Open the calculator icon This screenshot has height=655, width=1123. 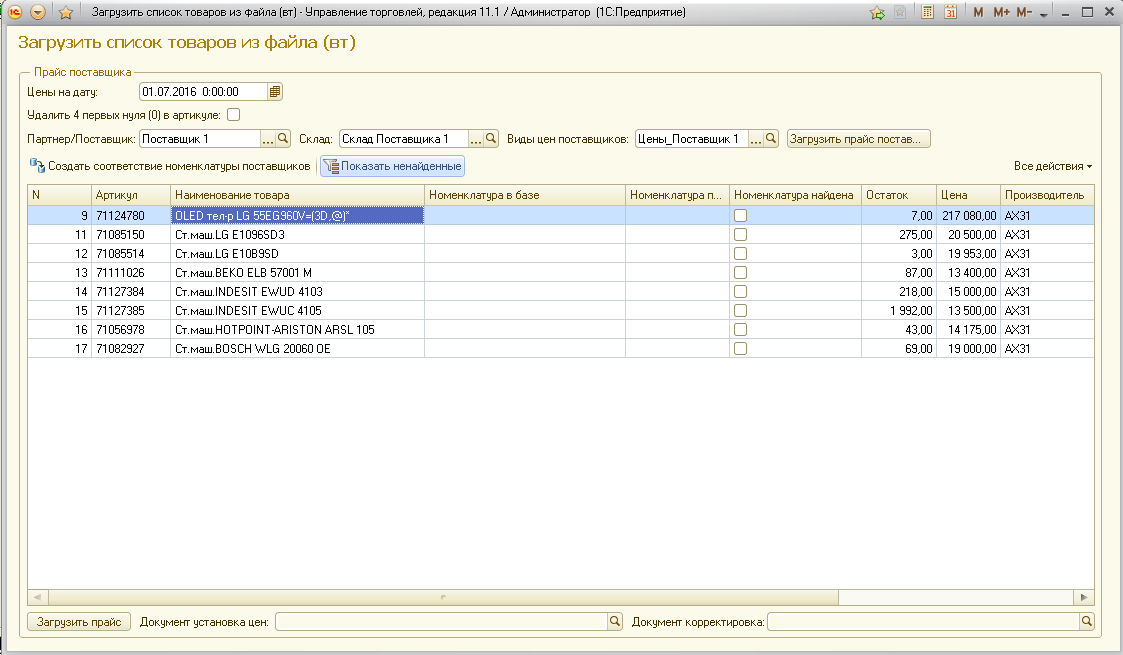(x=927, y=12)
